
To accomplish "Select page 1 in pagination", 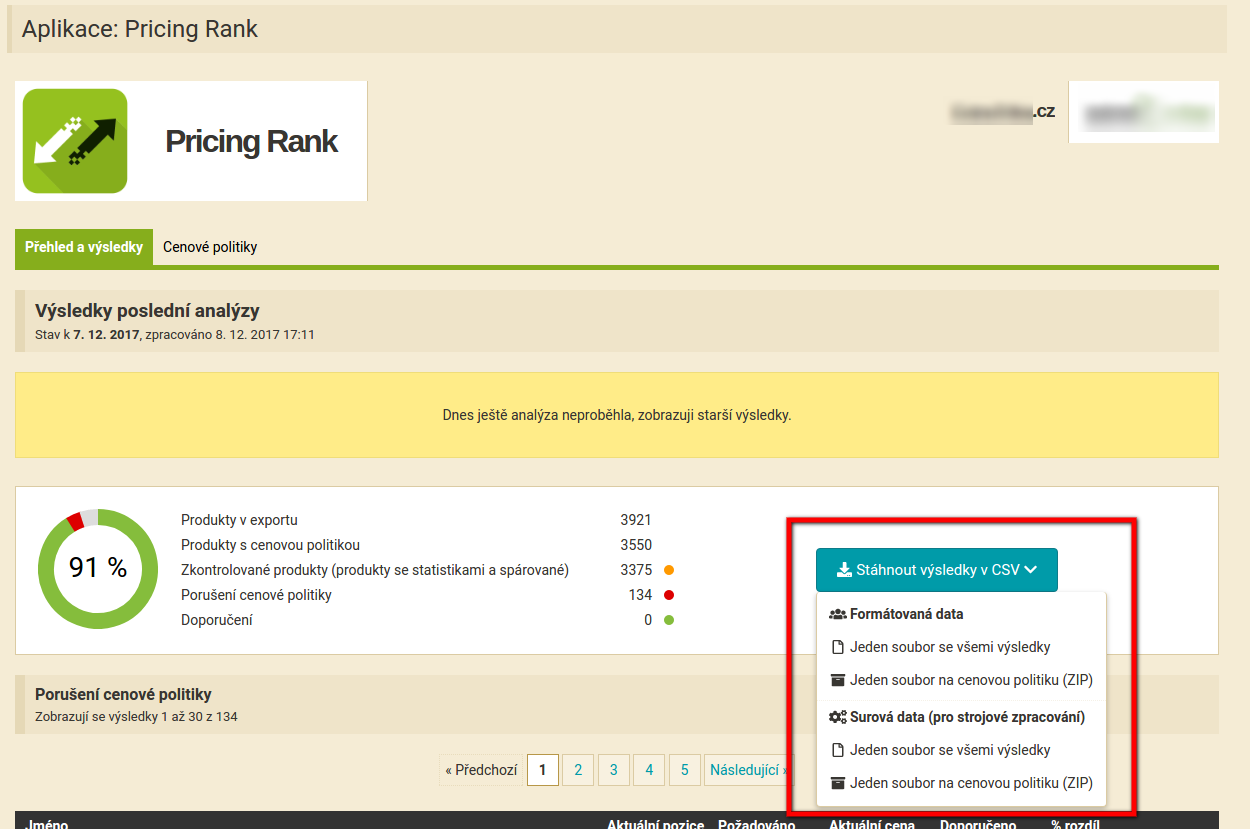I will [543, 770].
